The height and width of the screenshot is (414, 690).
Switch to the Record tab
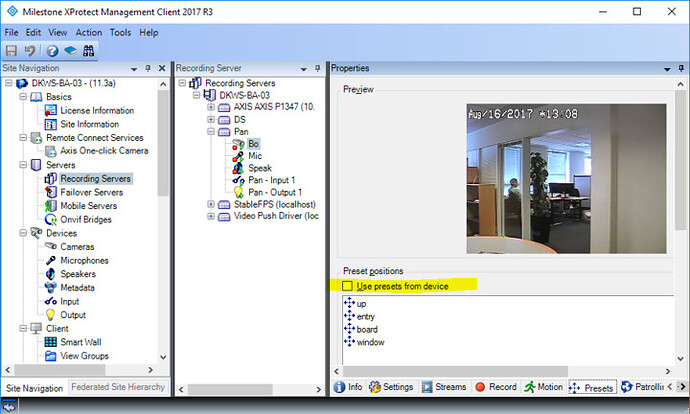[495, 387]
